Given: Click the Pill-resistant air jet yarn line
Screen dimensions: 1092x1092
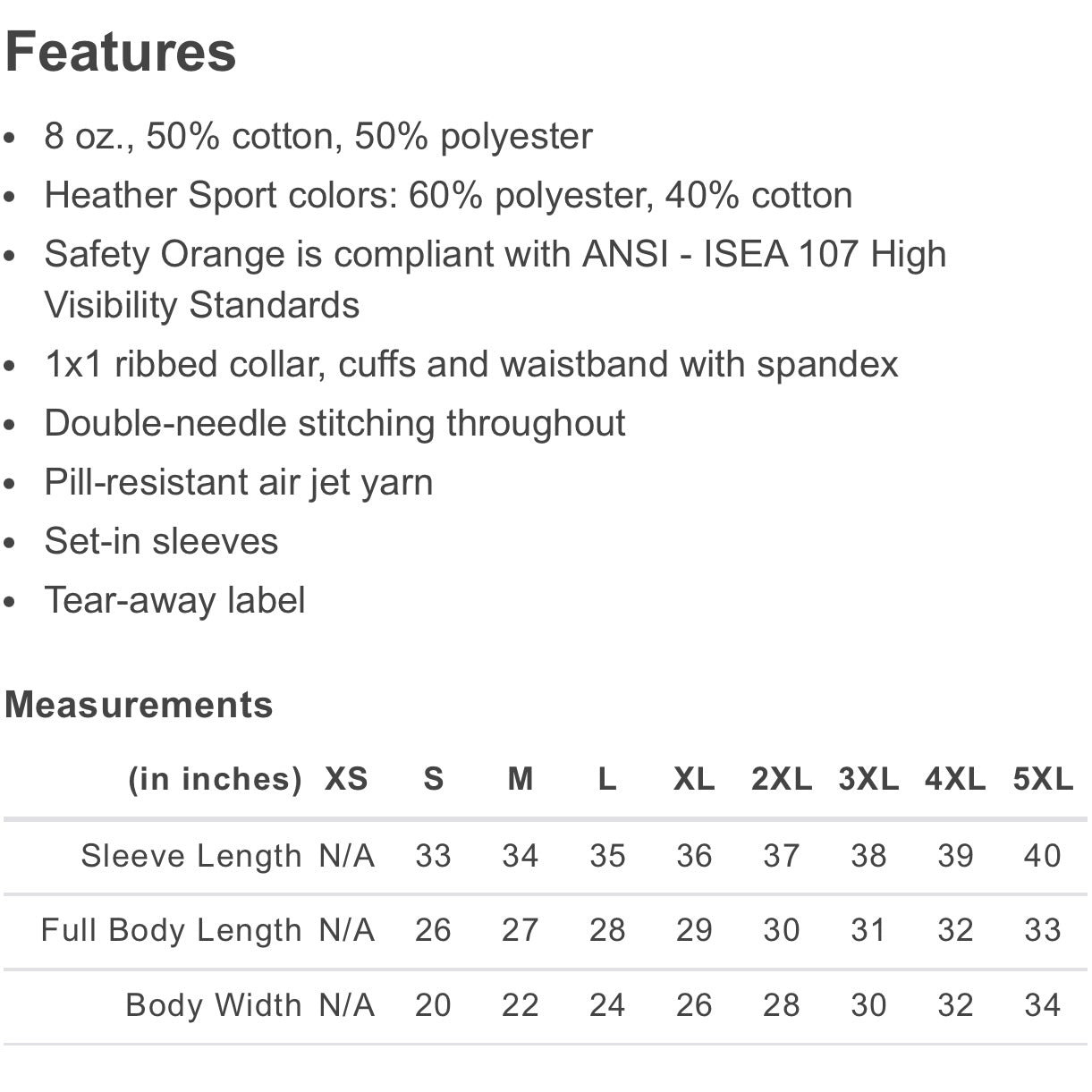Looking at the screenshot, I should (239, 483).
